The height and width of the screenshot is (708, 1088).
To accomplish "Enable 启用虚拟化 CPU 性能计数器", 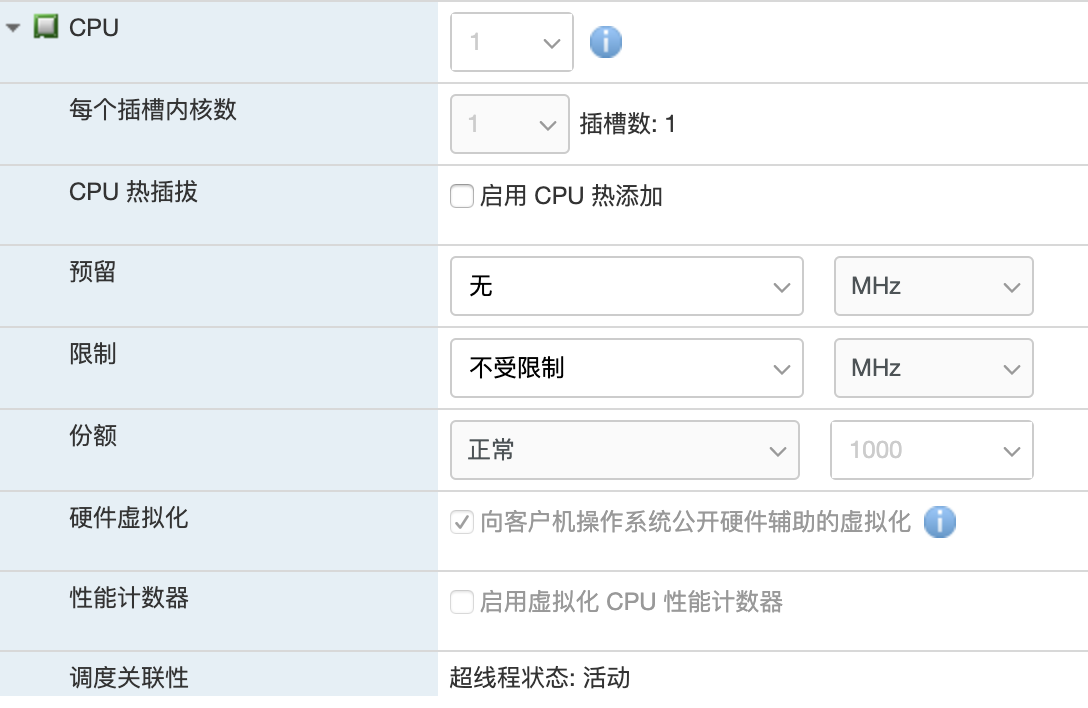I will [461, 602].
